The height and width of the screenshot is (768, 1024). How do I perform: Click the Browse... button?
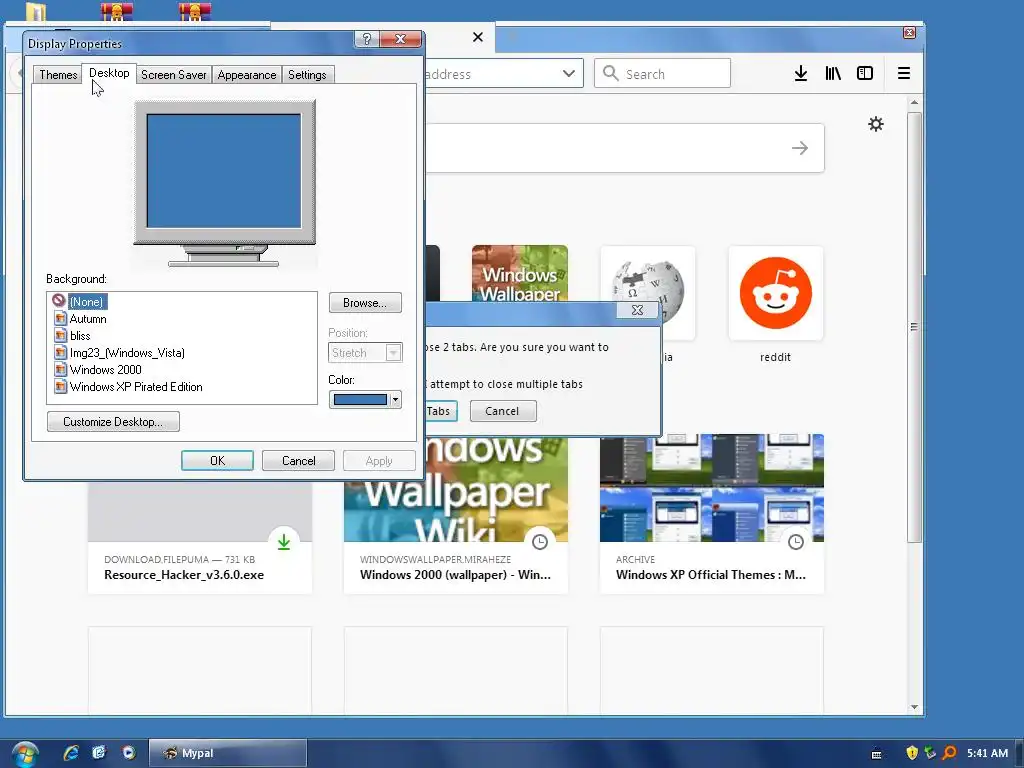click(365, 303)
